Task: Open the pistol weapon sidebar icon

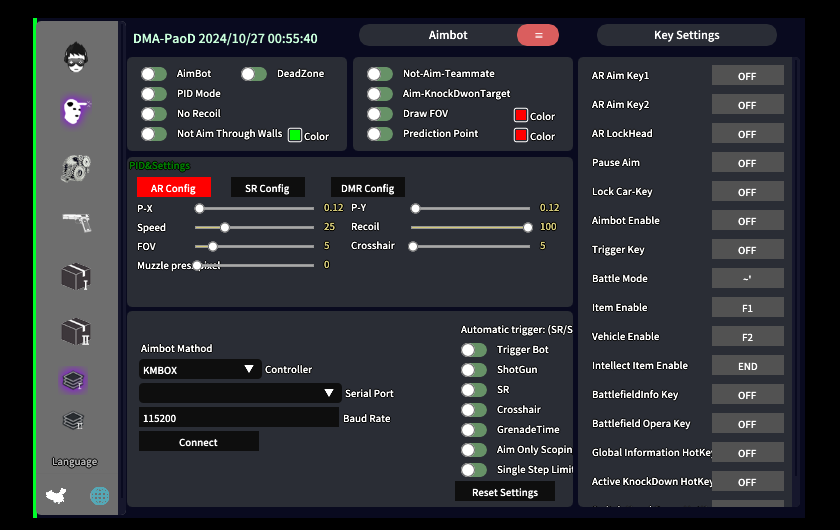Action: 77,221
